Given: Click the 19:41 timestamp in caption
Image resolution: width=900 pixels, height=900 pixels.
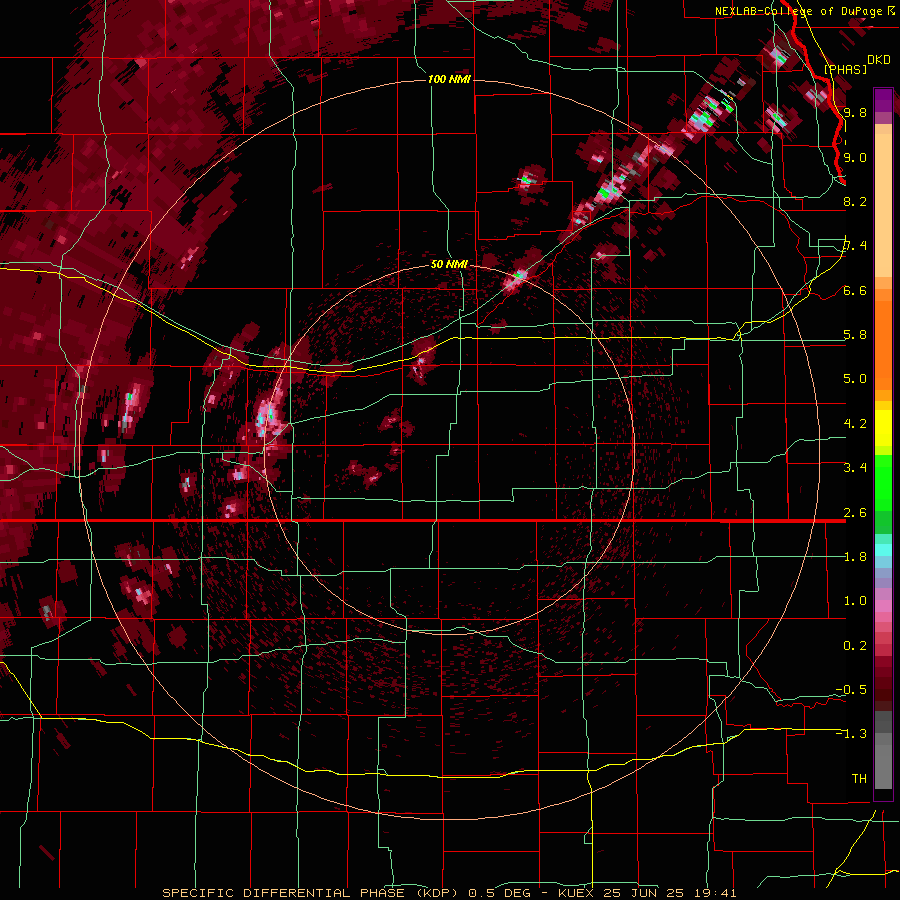Looking at the screenshot, I should [x=717, y=893].
